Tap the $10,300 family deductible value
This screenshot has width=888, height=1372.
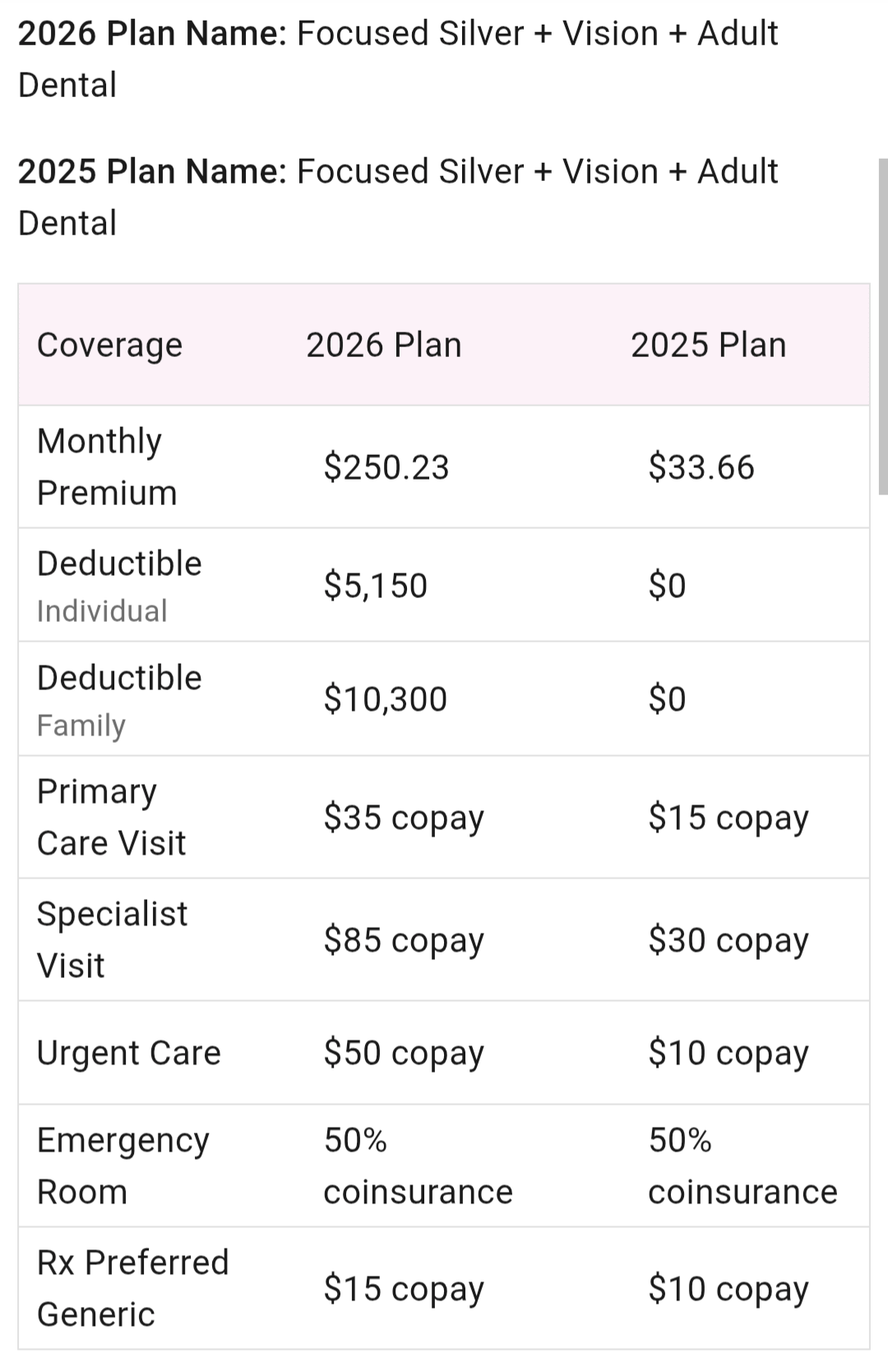tap(385, 699)
